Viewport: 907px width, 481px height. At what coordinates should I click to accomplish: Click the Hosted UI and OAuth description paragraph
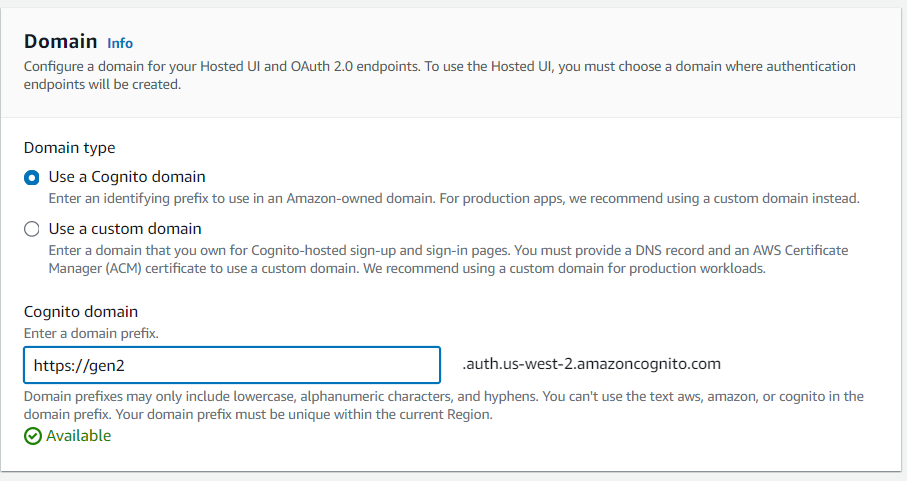[440, 75]
